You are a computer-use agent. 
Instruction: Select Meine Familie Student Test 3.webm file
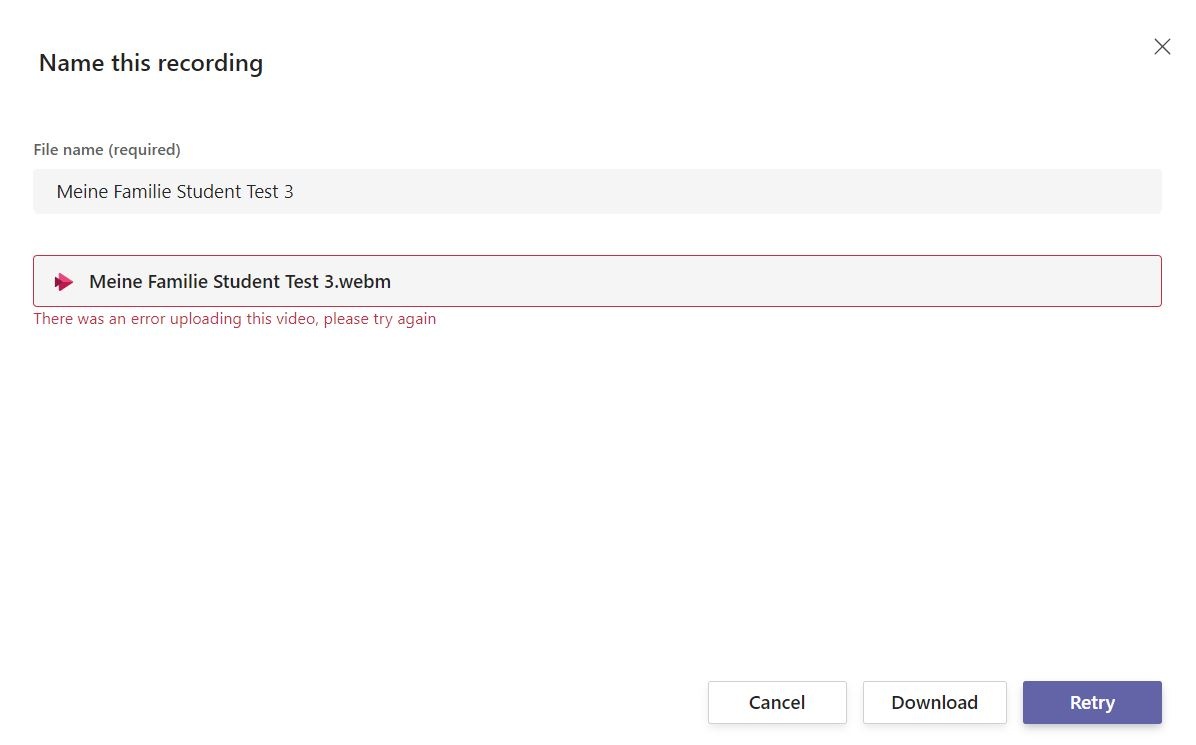click(x=597, y=281)
